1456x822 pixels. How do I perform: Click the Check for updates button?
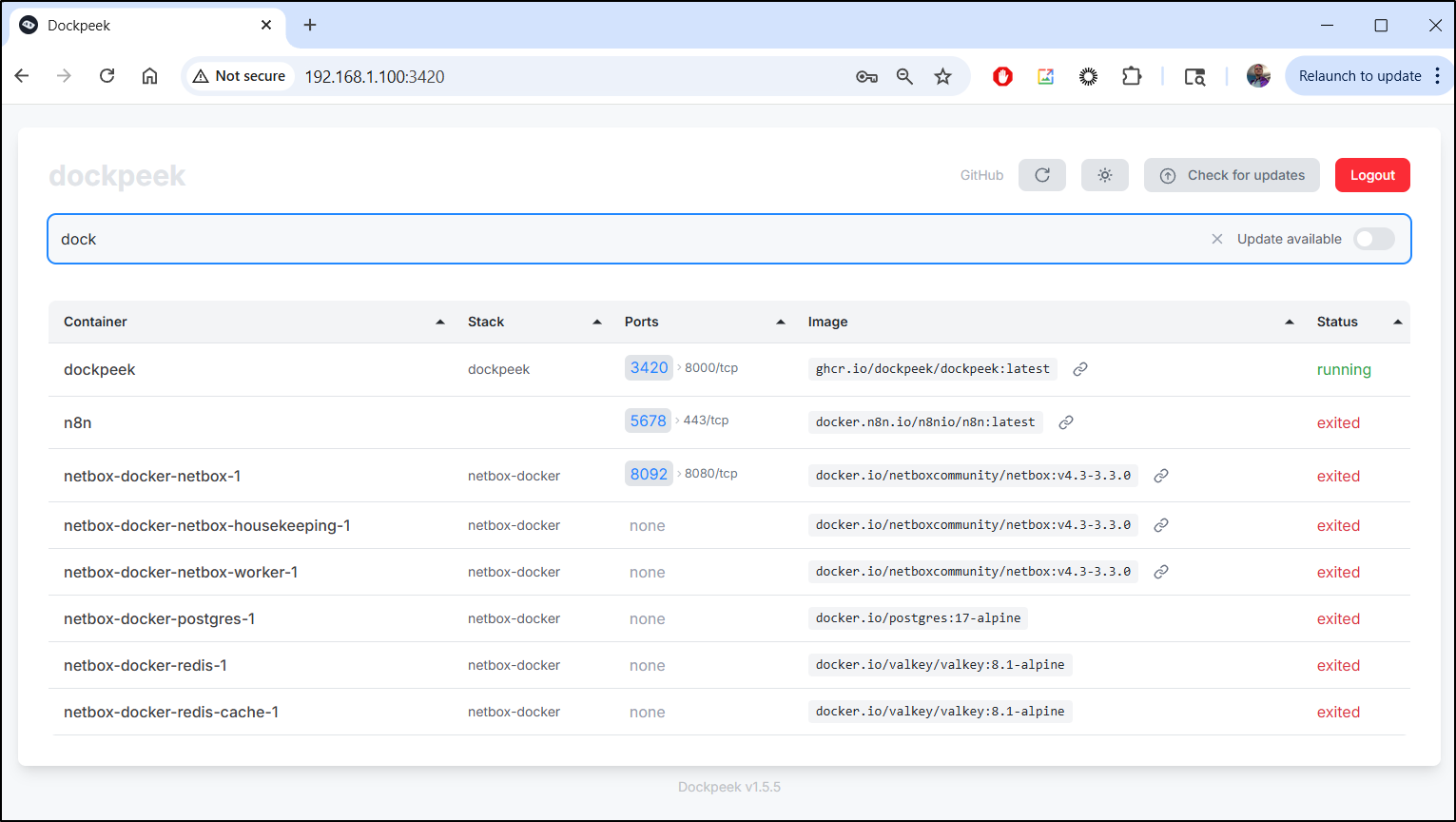1232,175
